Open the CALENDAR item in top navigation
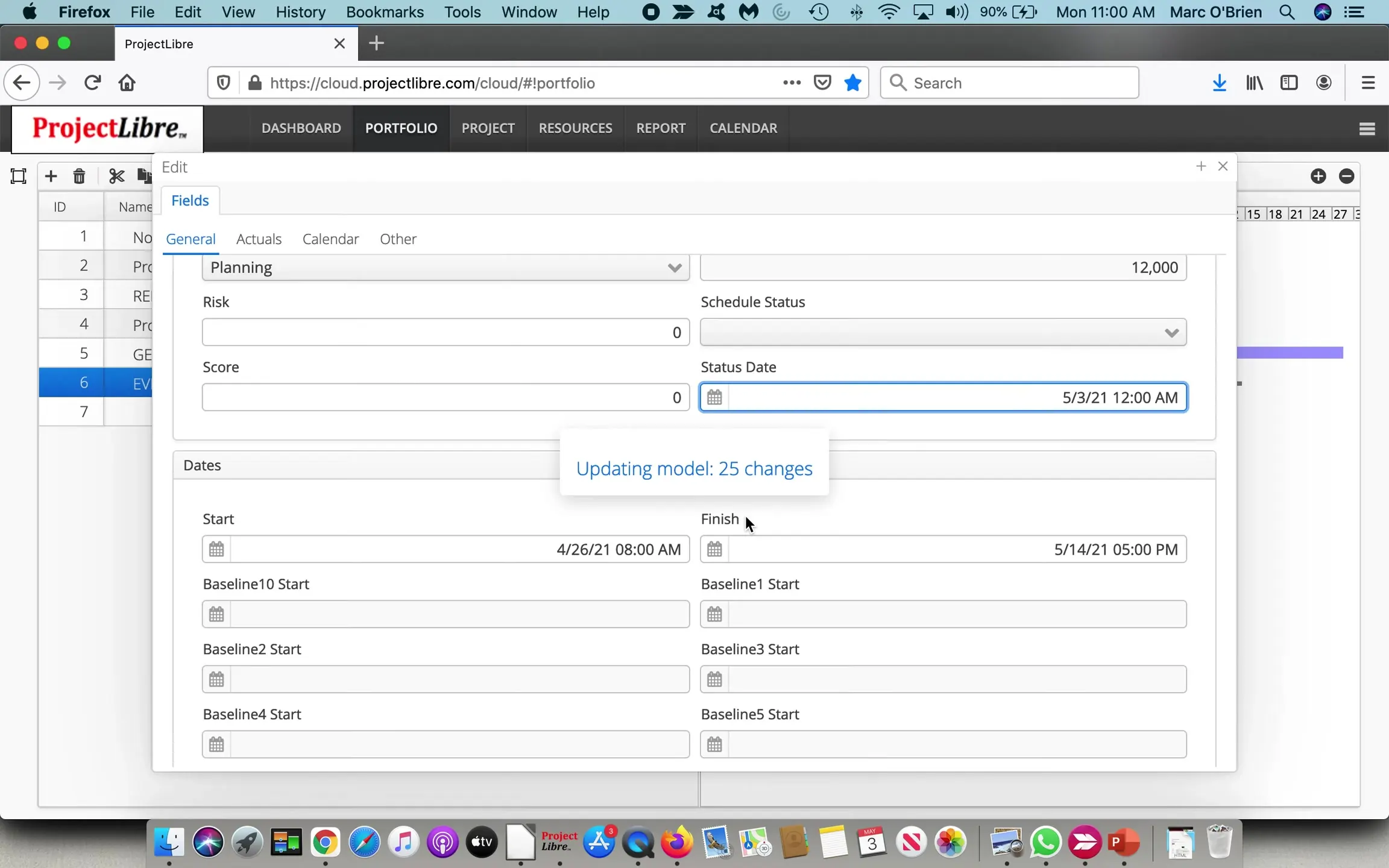This screenshot has width=1389, height=868. click(x=743, y=128)
